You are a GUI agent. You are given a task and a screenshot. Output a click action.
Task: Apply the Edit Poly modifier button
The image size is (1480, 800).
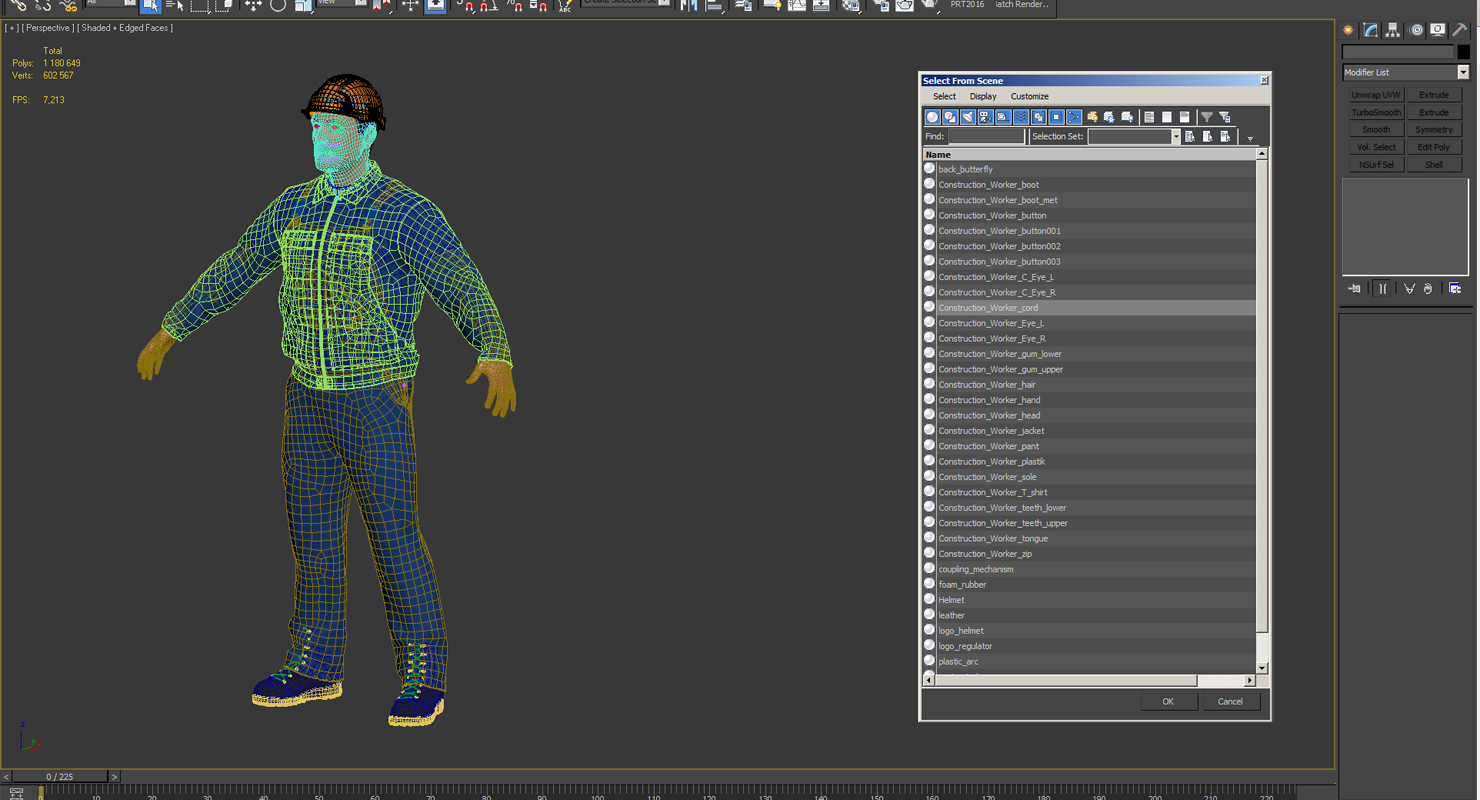(1433, 147)
